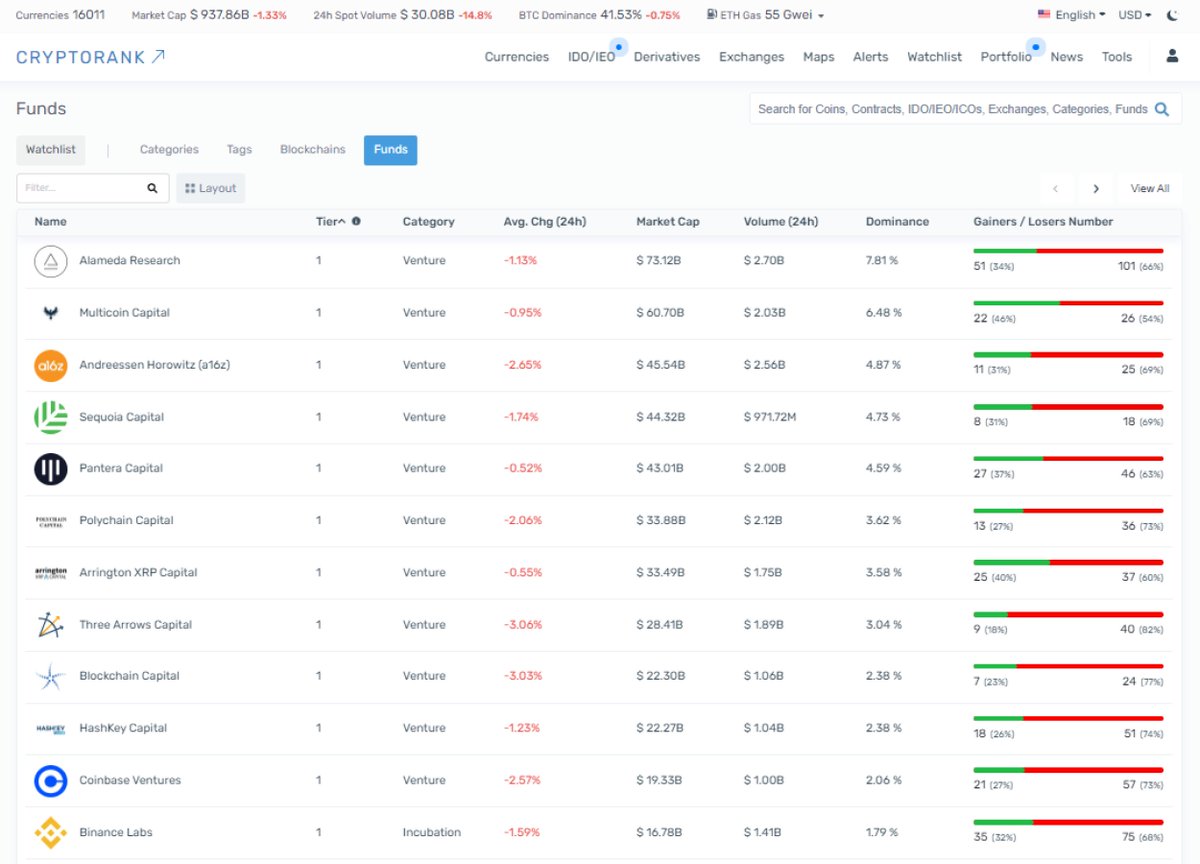Click the HashKey Capital logo
The height and width of the screenshot is (864, 1200).
(50, 729)
